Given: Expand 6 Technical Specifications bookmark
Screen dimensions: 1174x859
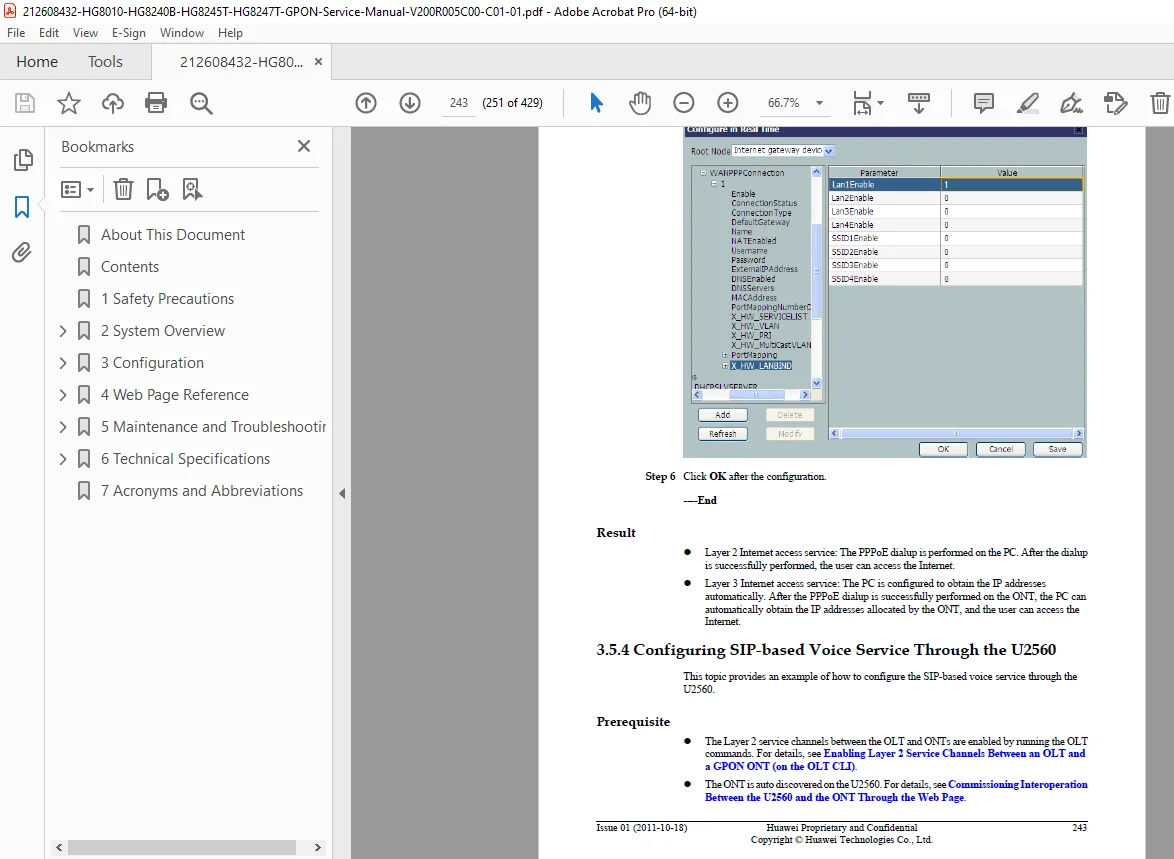Looking at the screenshot, I should point(63,459).
